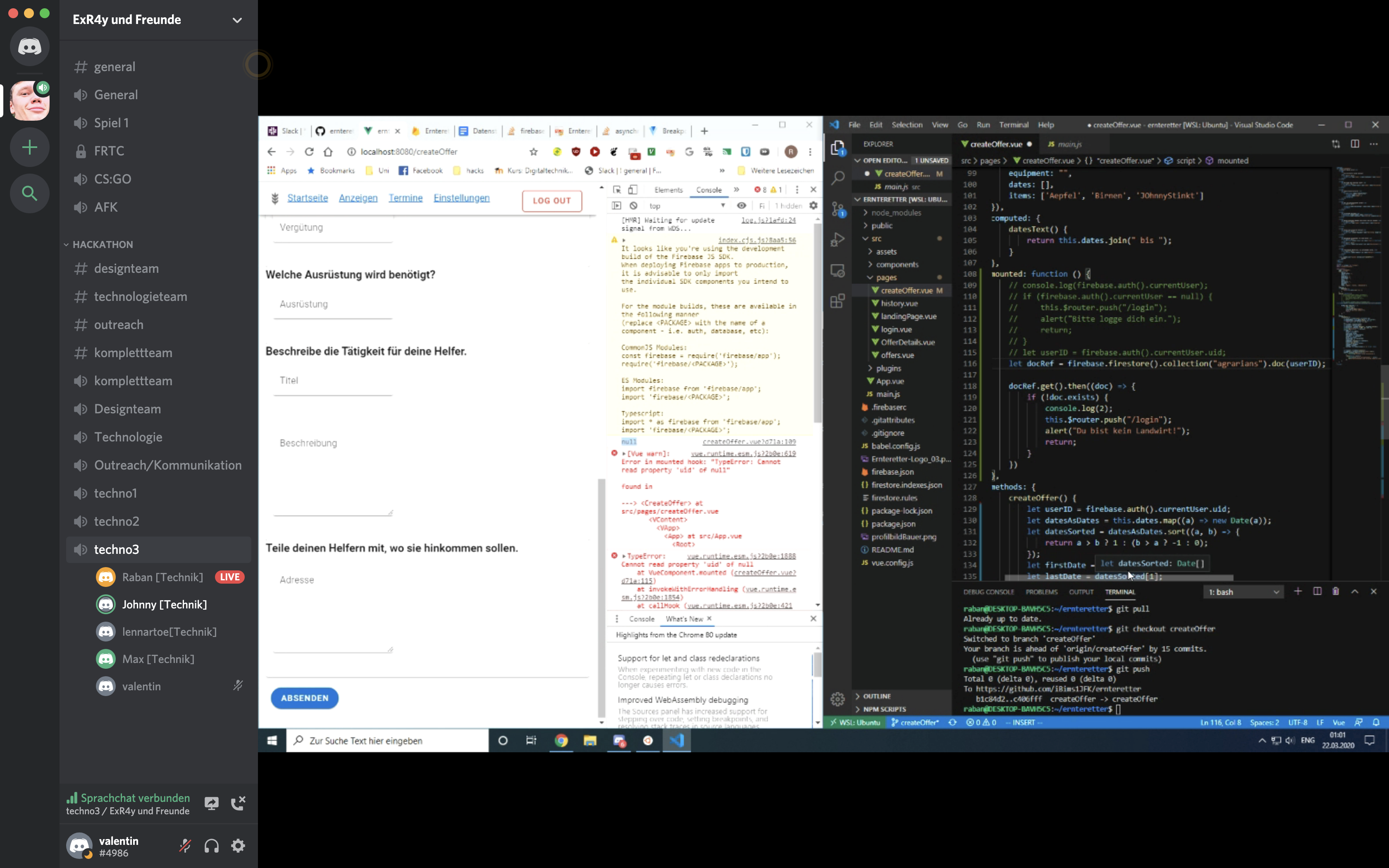The width and height of the screenshot is (1389, 868).
Task: Open Explore Servers magnifier icon
Action: tap(30, 193)
